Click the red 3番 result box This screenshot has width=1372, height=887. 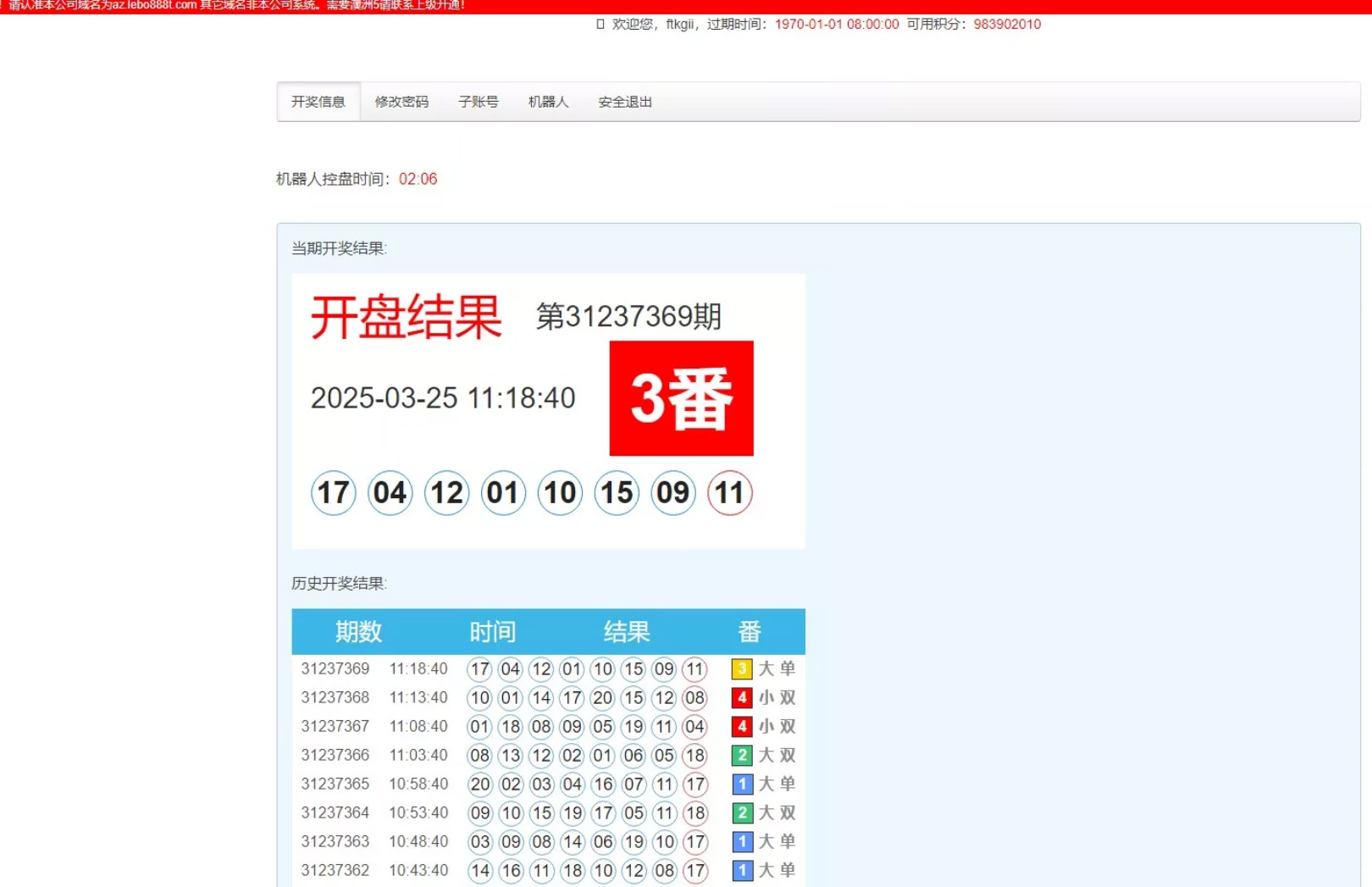coord(681,398)
